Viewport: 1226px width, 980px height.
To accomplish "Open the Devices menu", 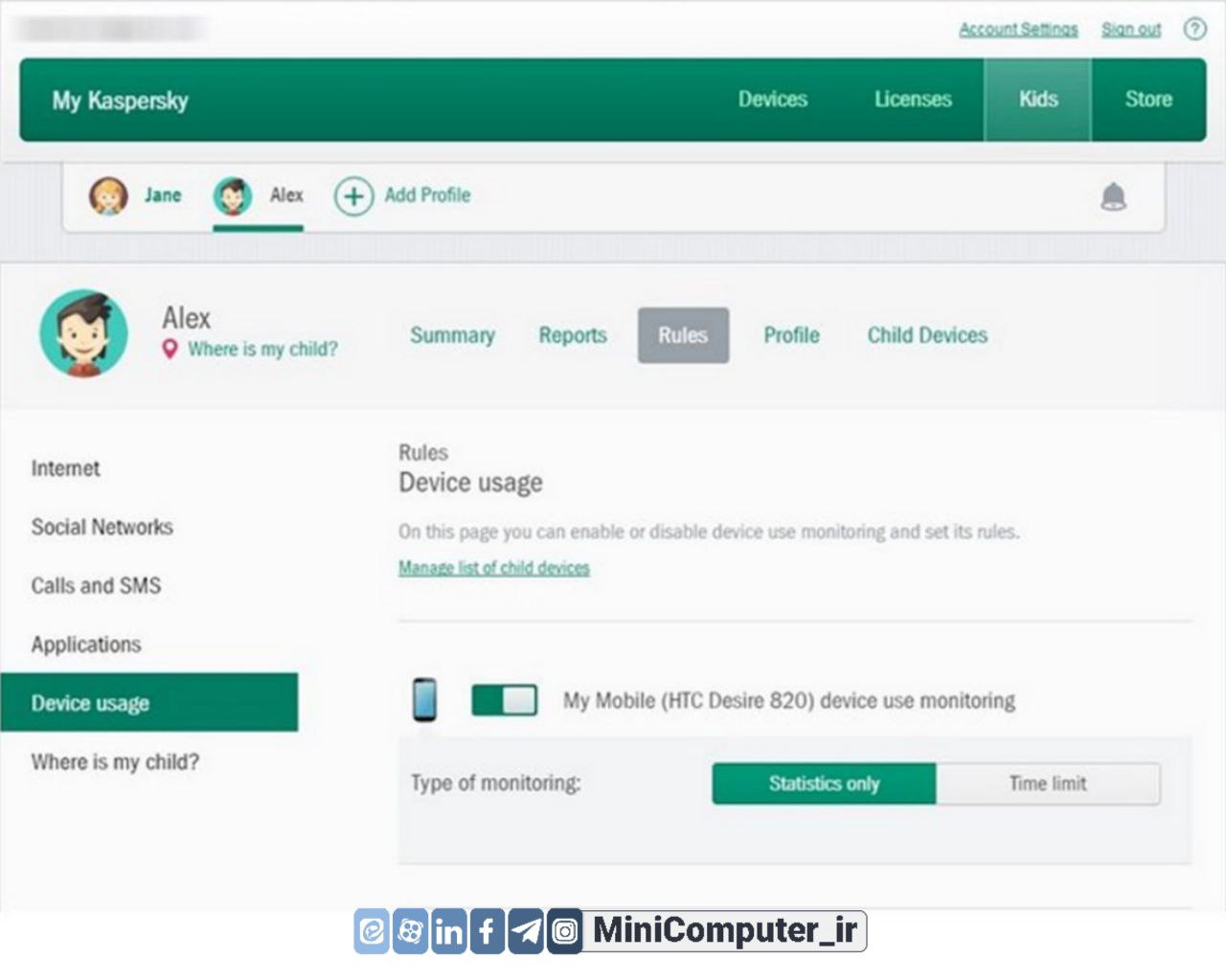I will click(x=773, y=100).
